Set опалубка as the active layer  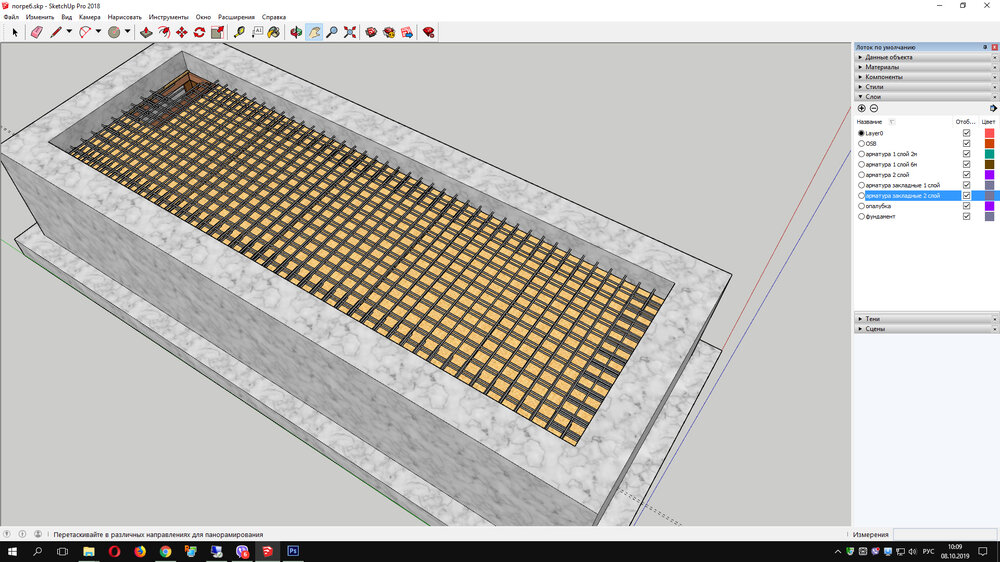click(x=861, y=206)
